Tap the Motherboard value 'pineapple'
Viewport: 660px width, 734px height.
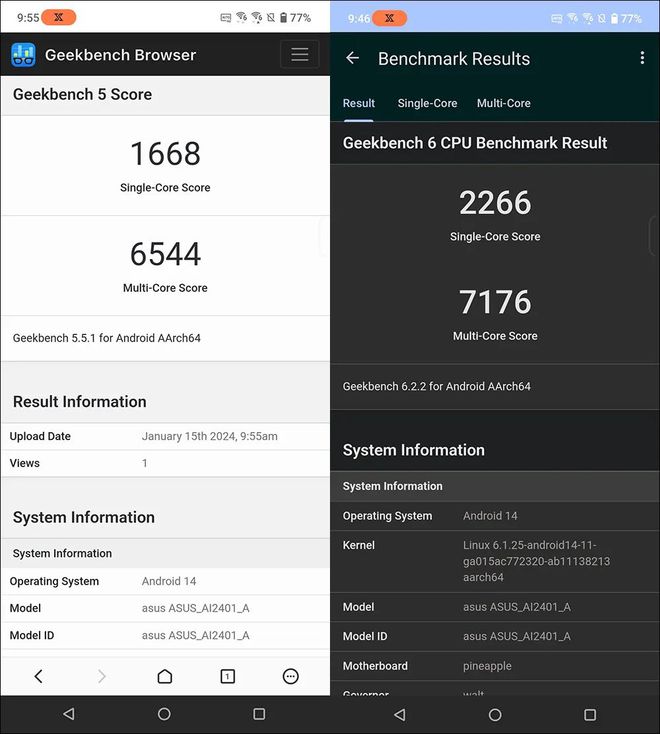coord(487,666)
